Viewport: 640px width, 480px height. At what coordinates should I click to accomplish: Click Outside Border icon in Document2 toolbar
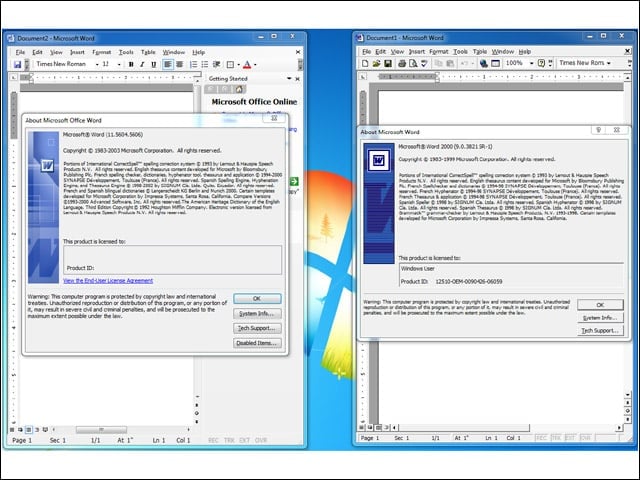pos(231,64)
